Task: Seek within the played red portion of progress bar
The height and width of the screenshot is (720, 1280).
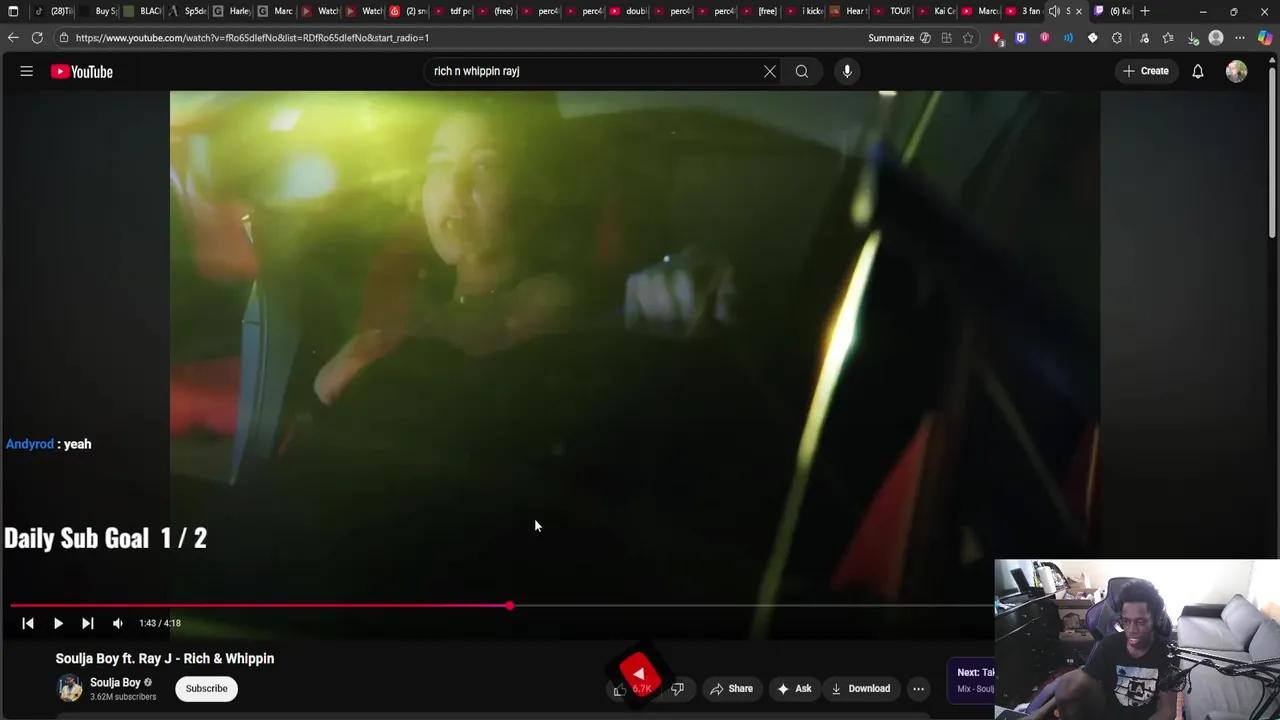Action: (x=260, y=606)
